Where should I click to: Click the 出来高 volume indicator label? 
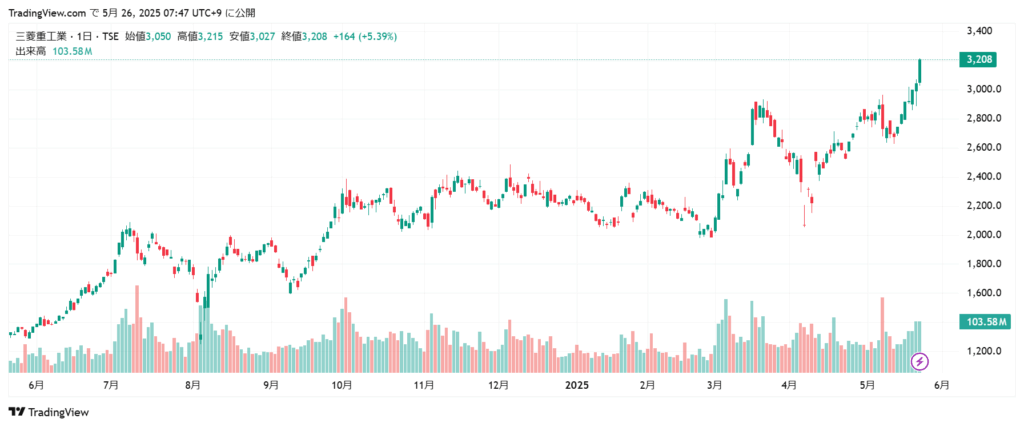point(30,51)
